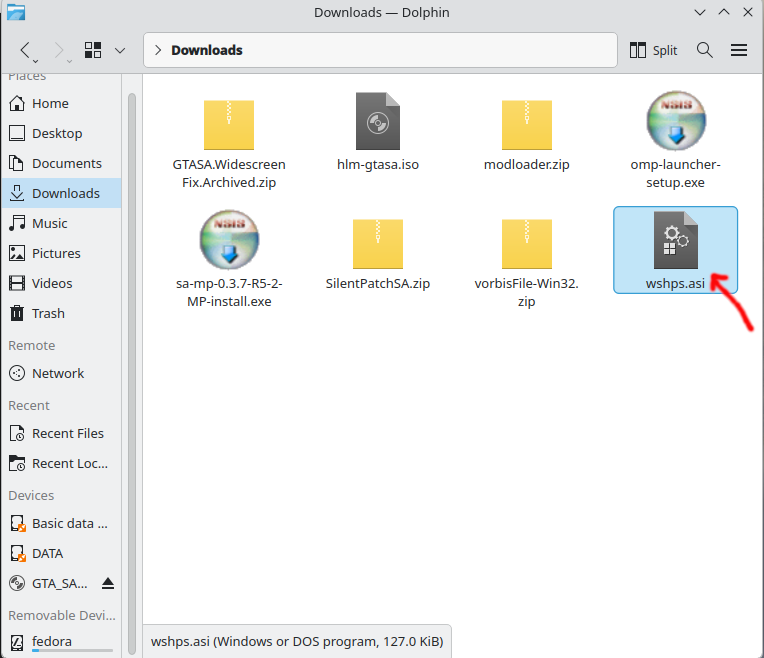Select omp-launcher-setup.exe installer icon

676,120
